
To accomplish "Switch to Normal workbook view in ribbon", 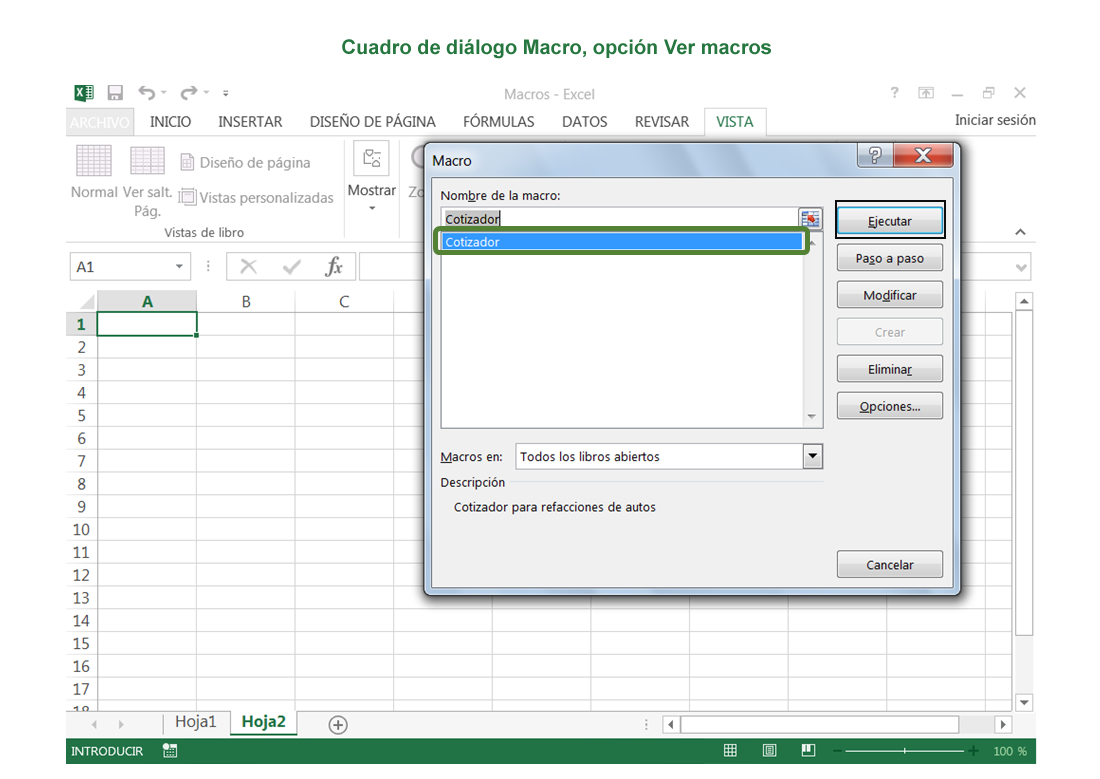I will click(x=94, y=172).
